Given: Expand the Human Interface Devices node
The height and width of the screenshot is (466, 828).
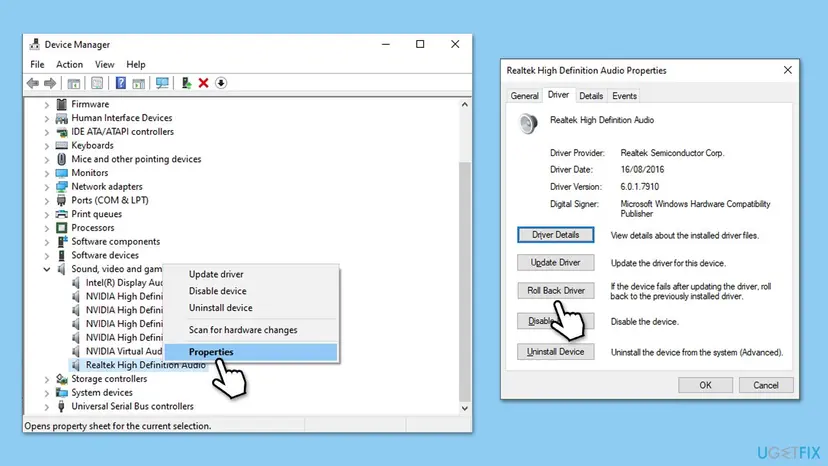Looking at the screenshot, I should tap(46, 118).
